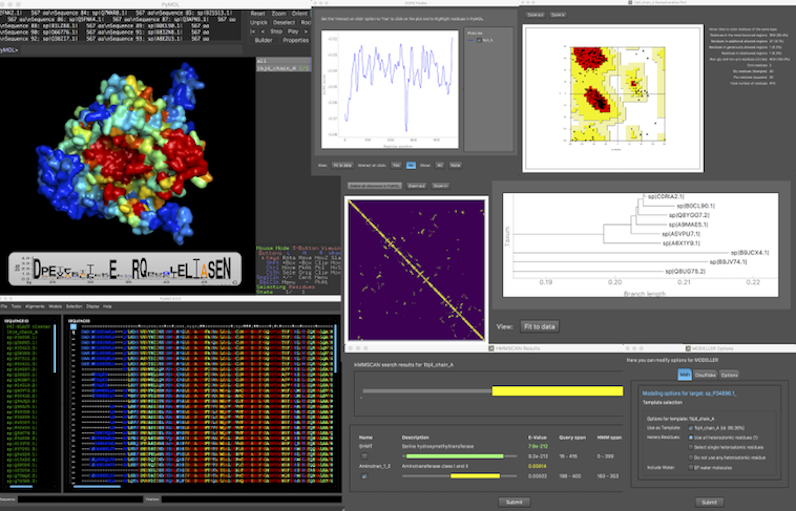Switch to Disulfides tab in MODELLER Options
Viewport: 796px width, 511px height.
pyautogui.click(x=705, y=375)
